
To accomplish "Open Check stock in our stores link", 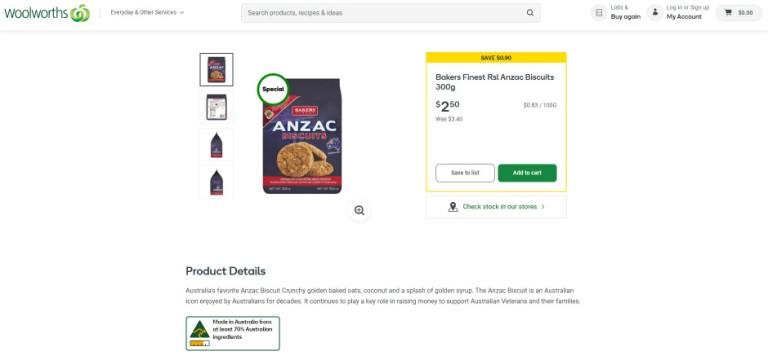I will [500, 207].
